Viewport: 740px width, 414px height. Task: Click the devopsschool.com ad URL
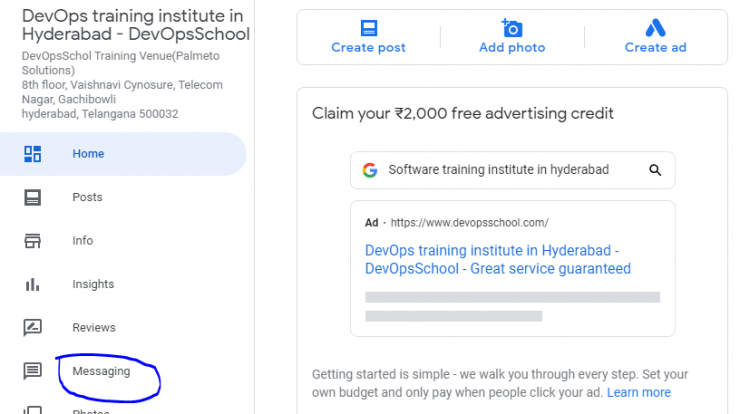pos(470,223)
